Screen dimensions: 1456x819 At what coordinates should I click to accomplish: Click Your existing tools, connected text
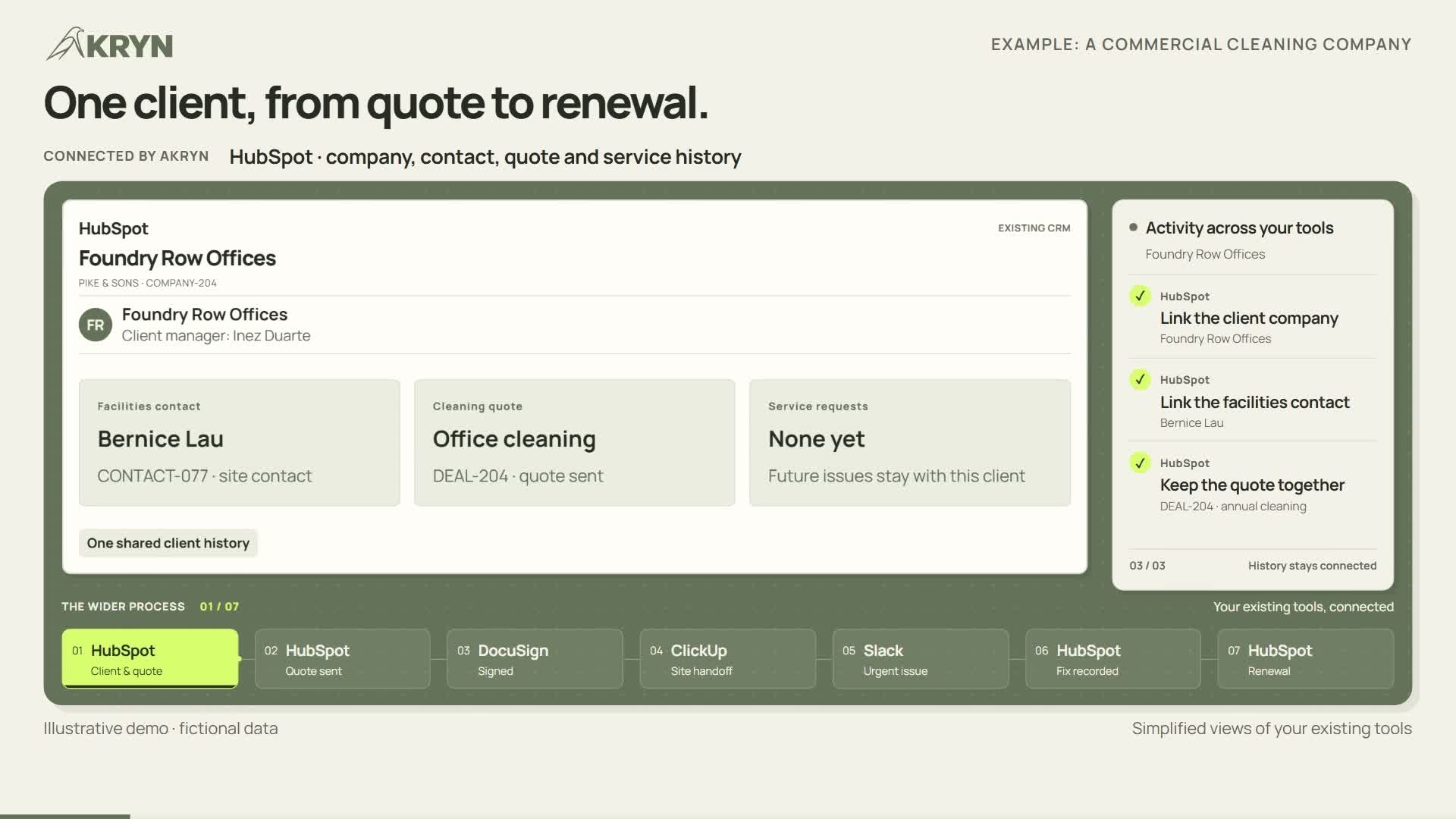(1304, 607)
